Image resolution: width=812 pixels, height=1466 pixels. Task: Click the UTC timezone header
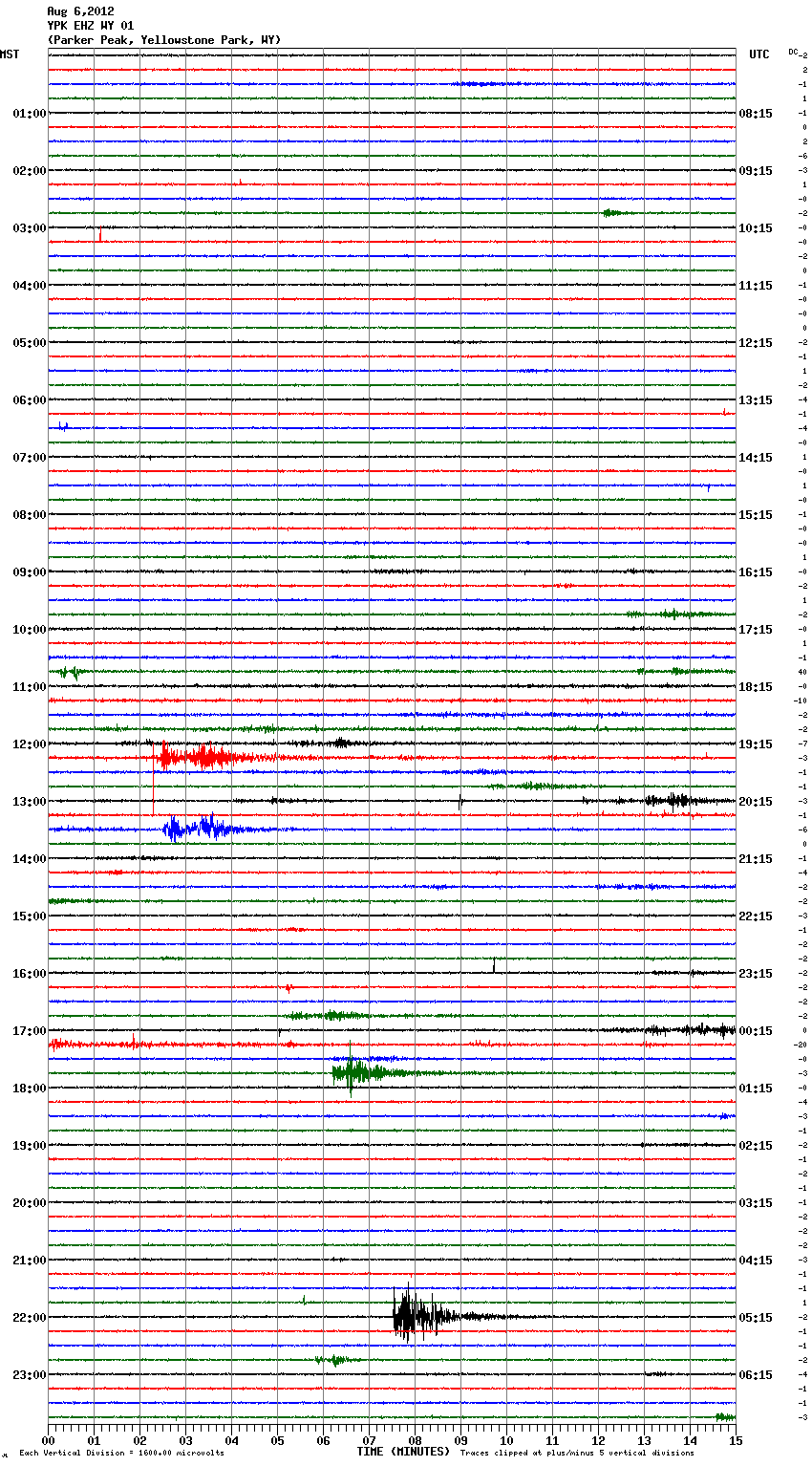pos(759,54)
